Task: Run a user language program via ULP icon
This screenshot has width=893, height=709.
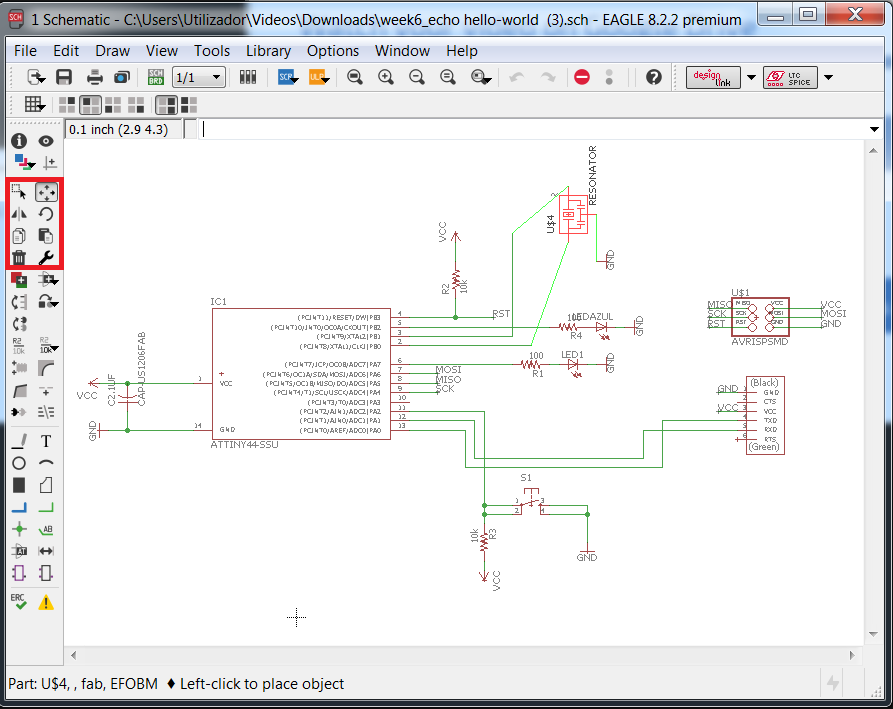Action: 319,77
